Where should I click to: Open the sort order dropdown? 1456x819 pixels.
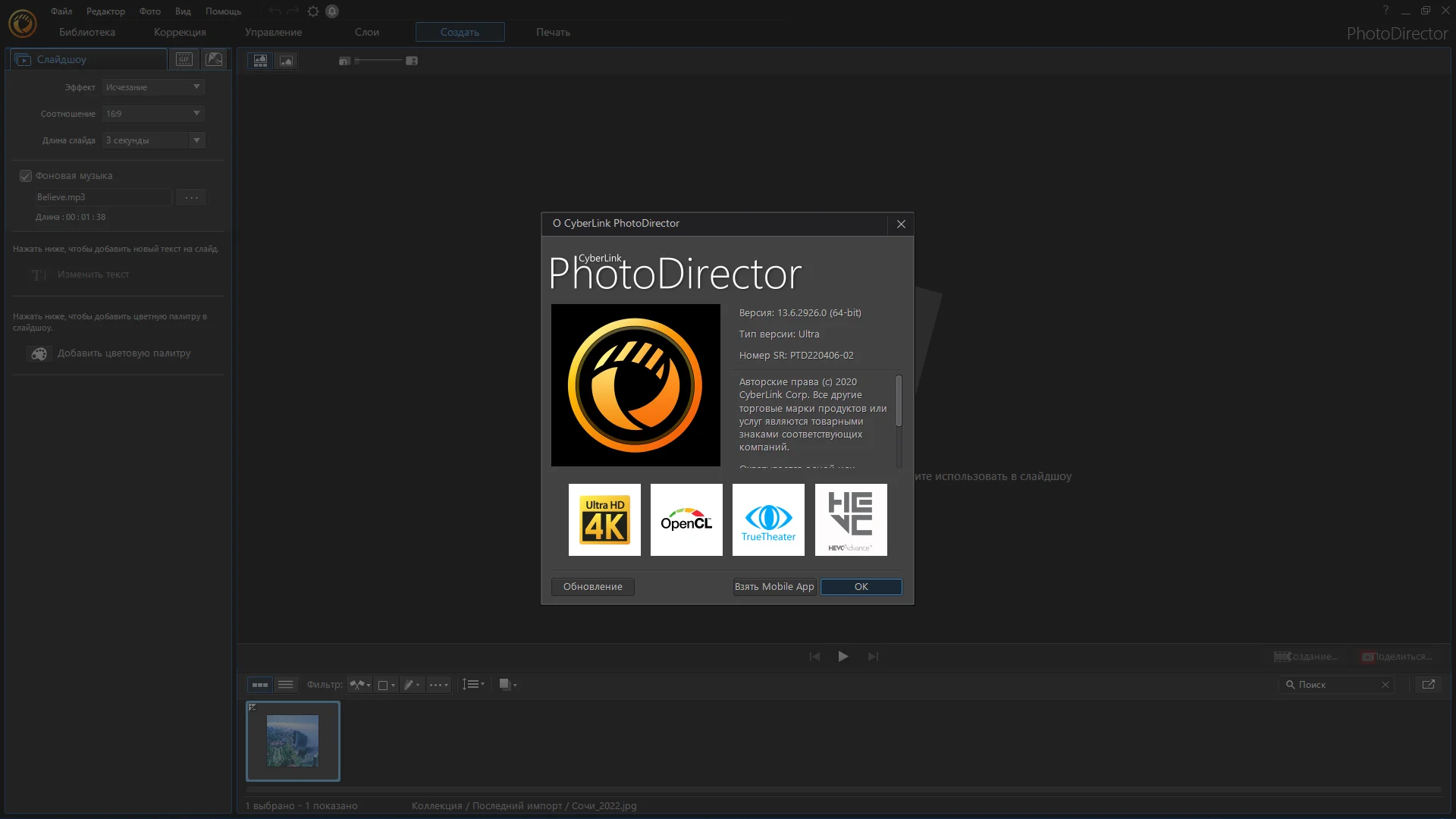[x=473, y=685]
